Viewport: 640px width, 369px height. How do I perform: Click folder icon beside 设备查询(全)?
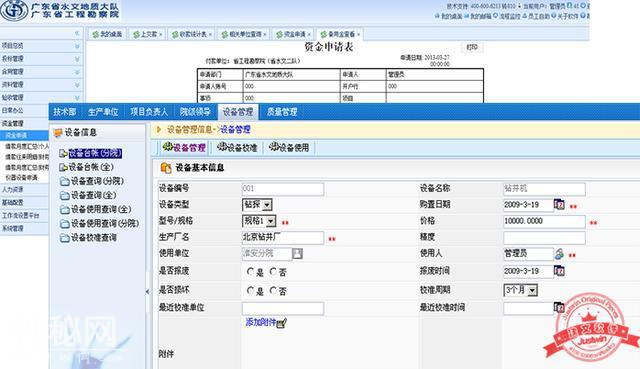click(x=64, y=196)
